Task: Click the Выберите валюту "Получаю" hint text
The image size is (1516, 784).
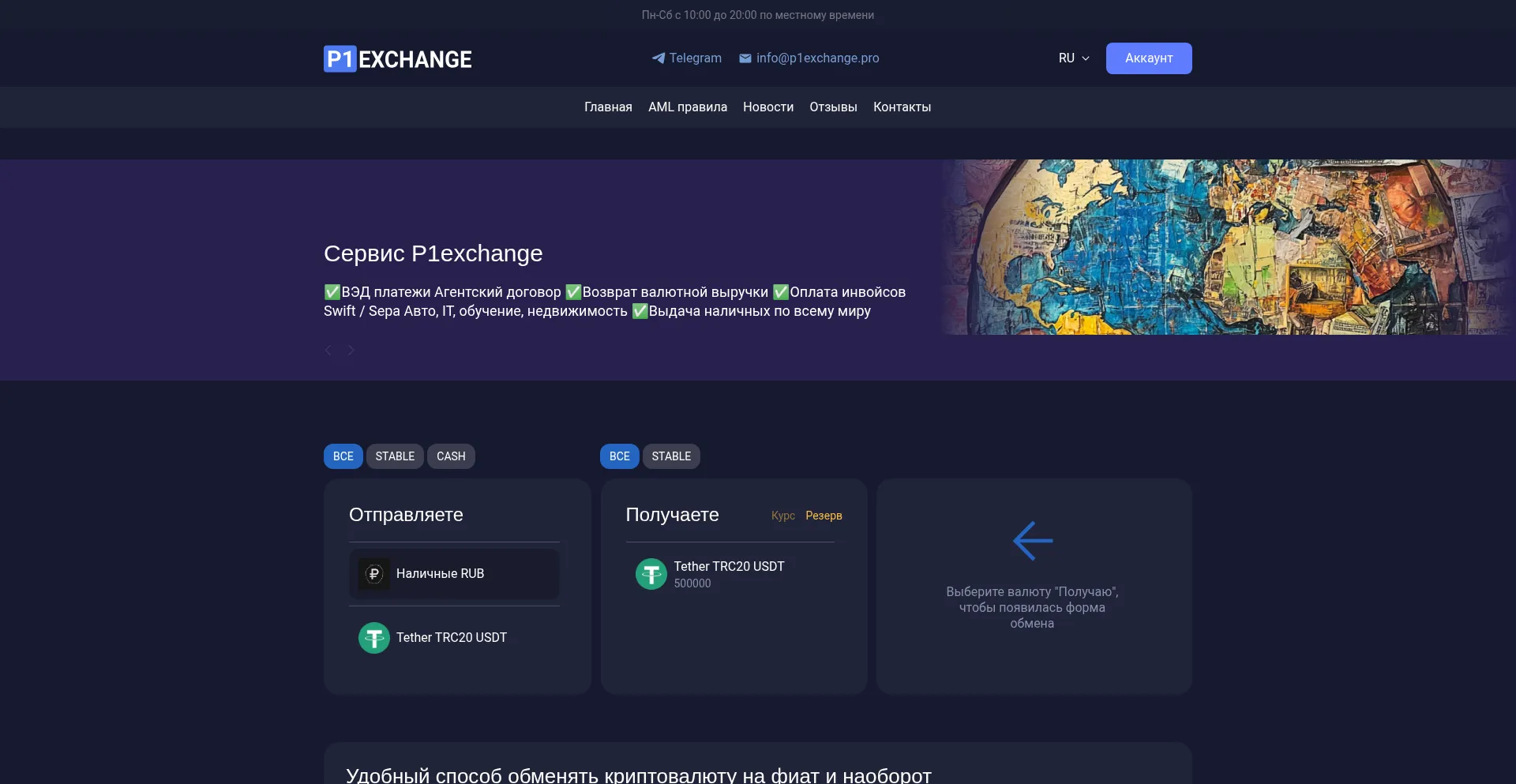Action: point(1033,607)
